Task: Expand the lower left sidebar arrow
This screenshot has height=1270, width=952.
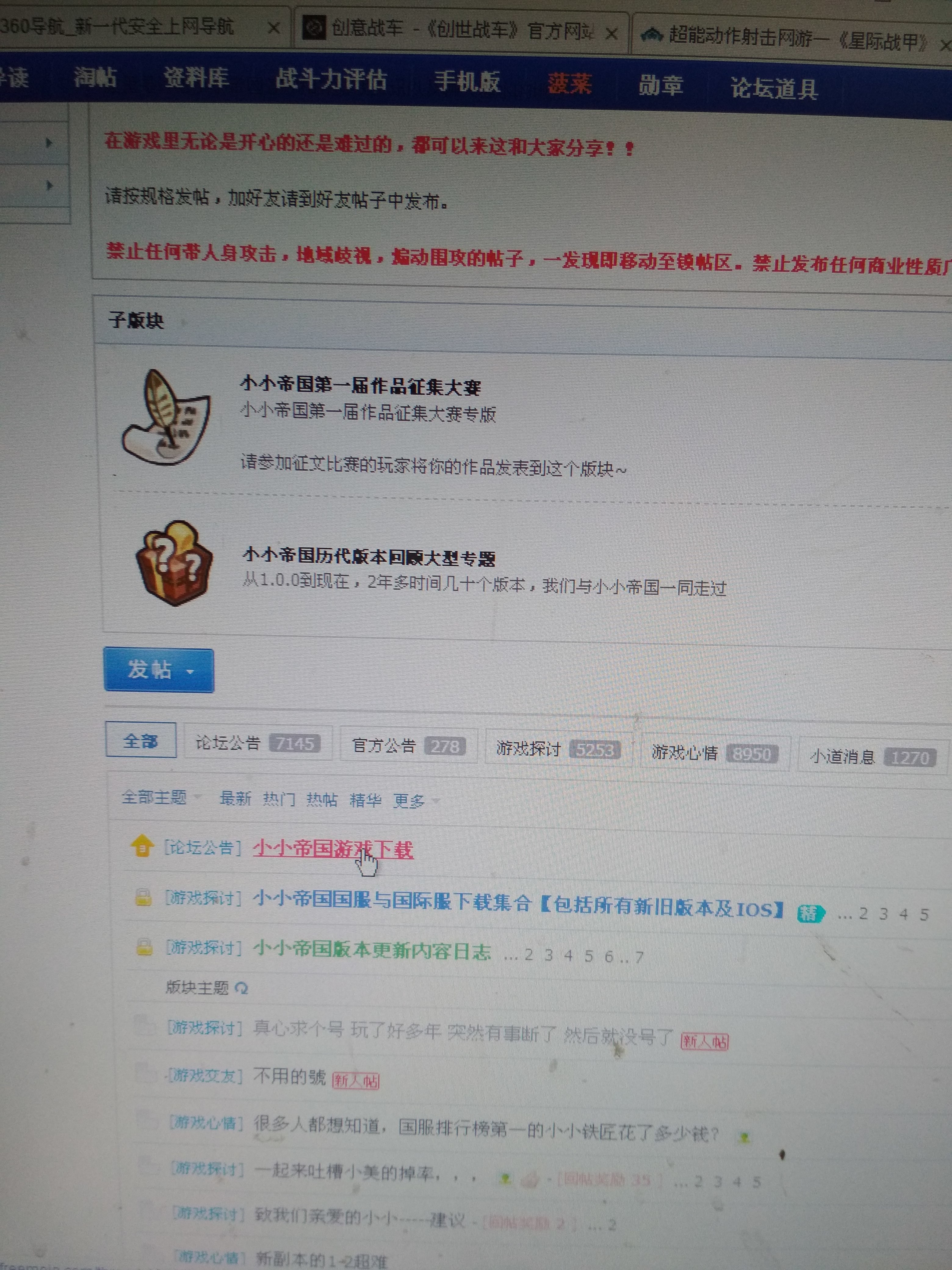Action: 49,185
